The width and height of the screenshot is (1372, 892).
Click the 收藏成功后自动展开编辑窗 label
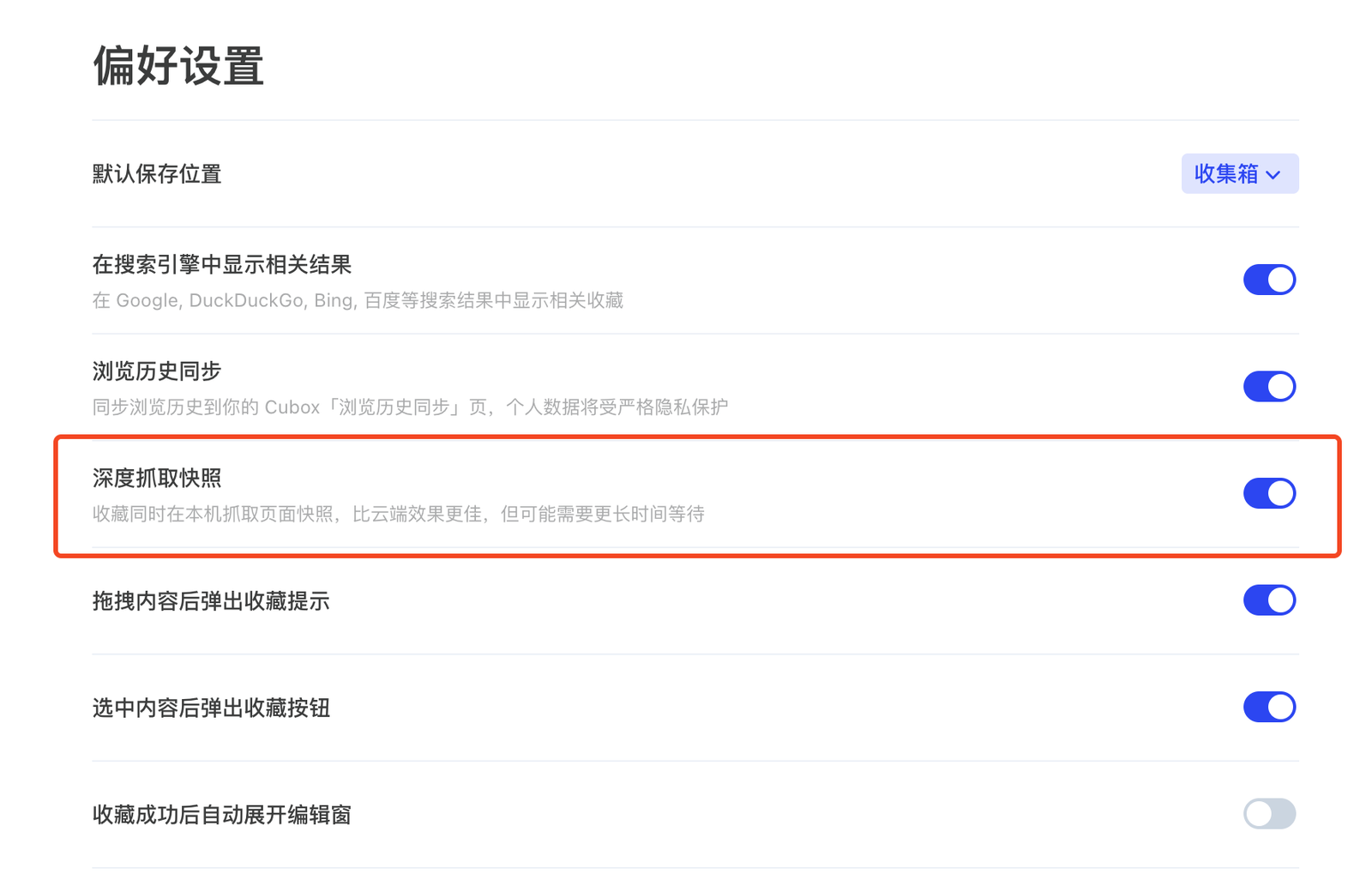point(222,815)
